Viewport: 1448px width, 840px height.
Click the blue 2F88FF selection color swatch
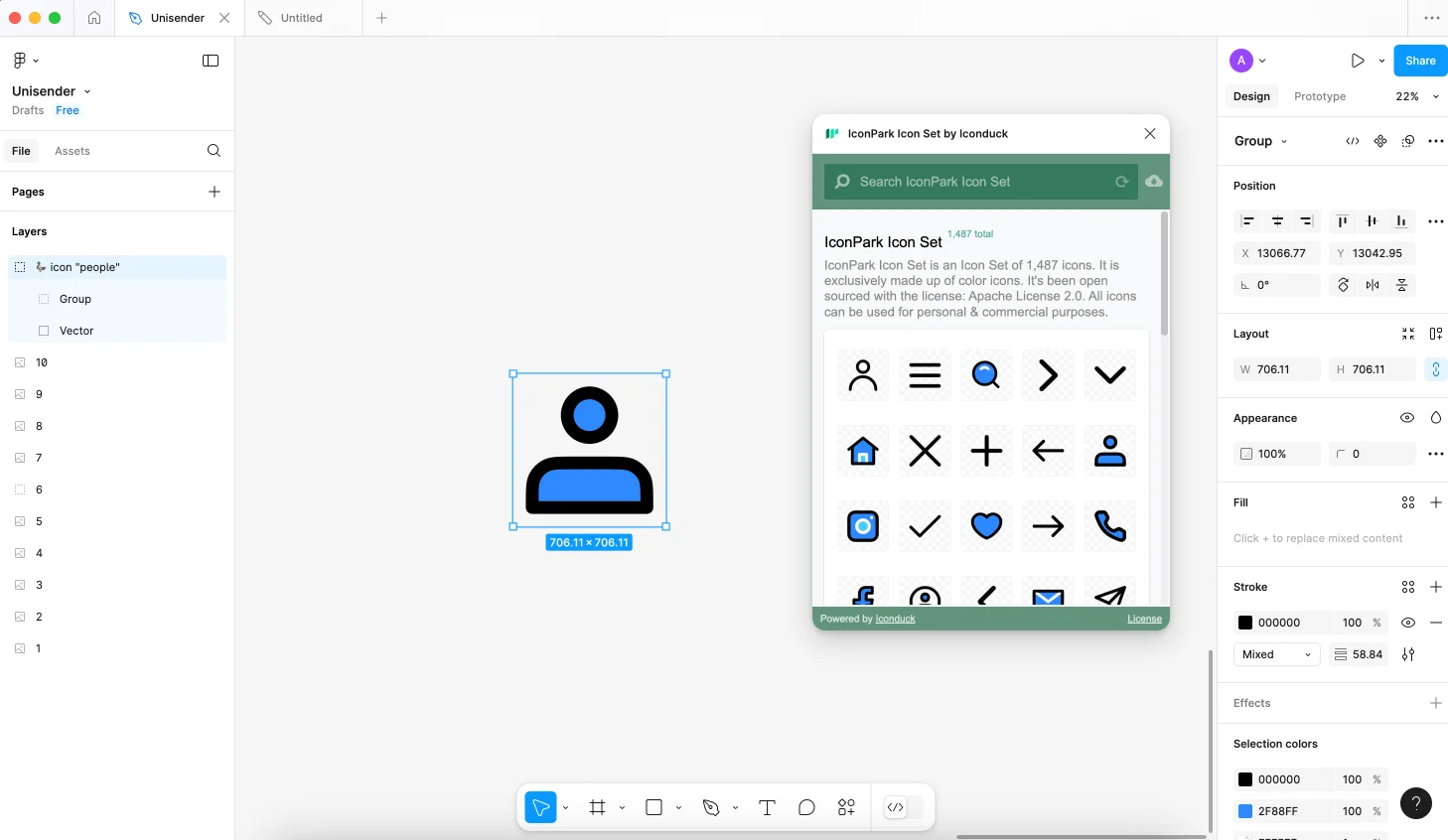click(x=1245, y=811)
